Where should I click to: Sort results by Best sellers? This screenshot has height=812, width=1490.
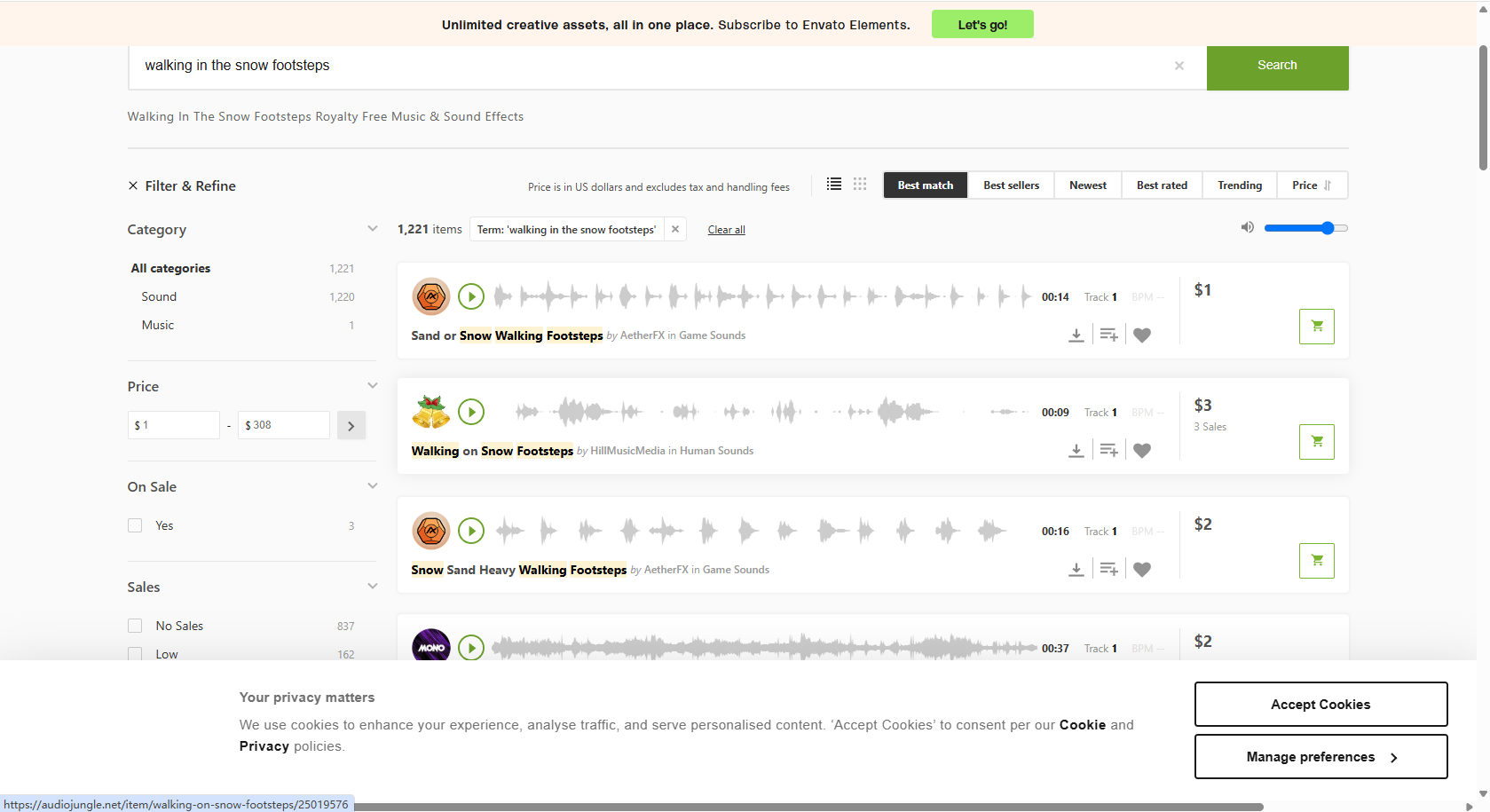click(x=1012, y=185)
